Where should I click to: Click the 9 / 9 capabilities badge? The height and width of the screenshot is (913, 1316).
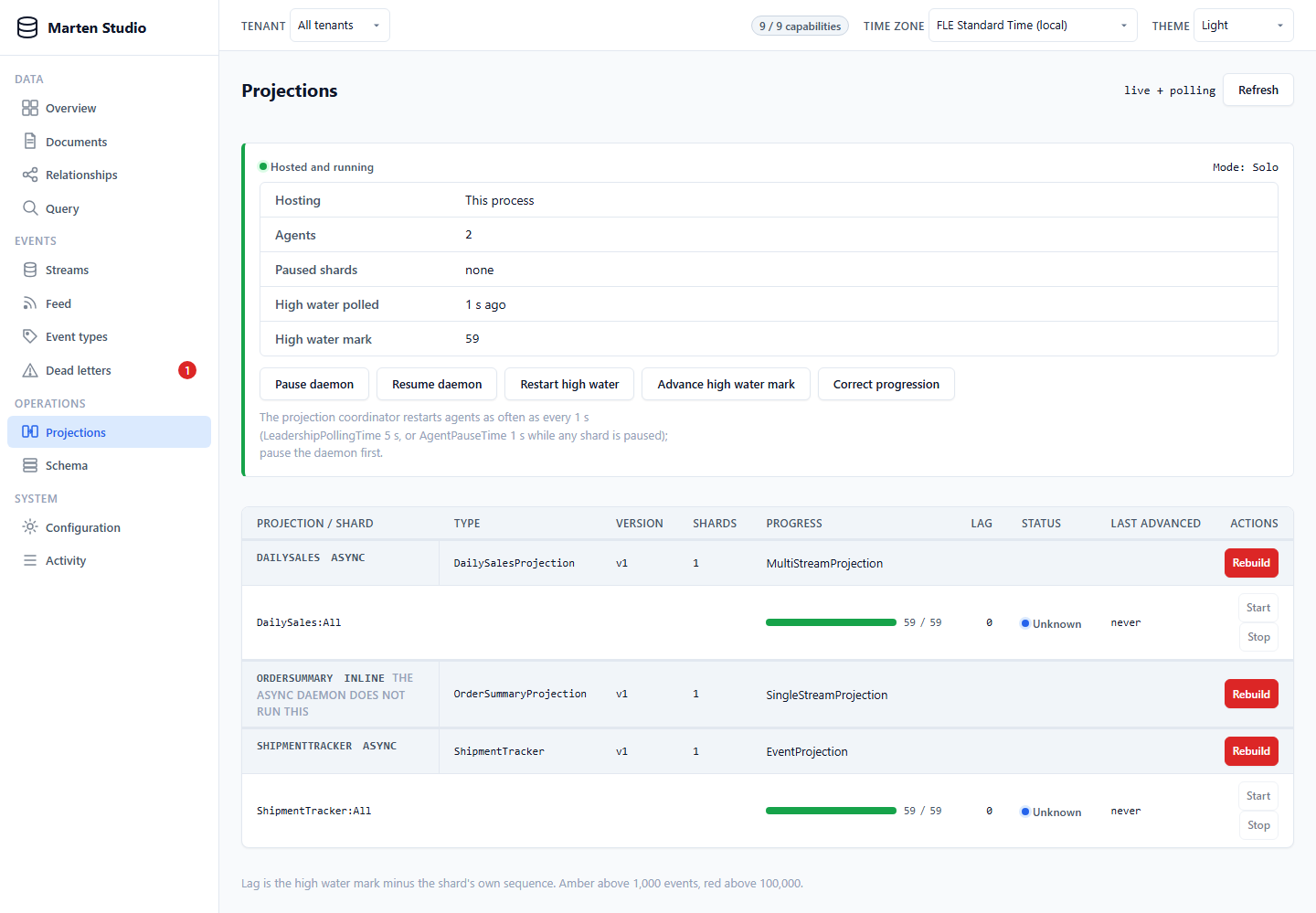(800, 26)
